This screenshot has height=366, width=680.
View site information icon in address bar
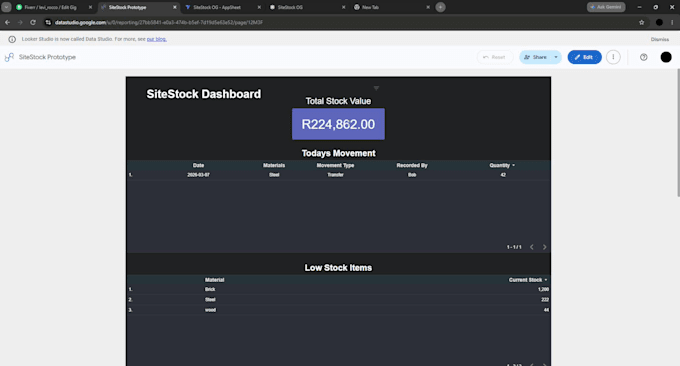pyautogui.click(x=48, y=22)
